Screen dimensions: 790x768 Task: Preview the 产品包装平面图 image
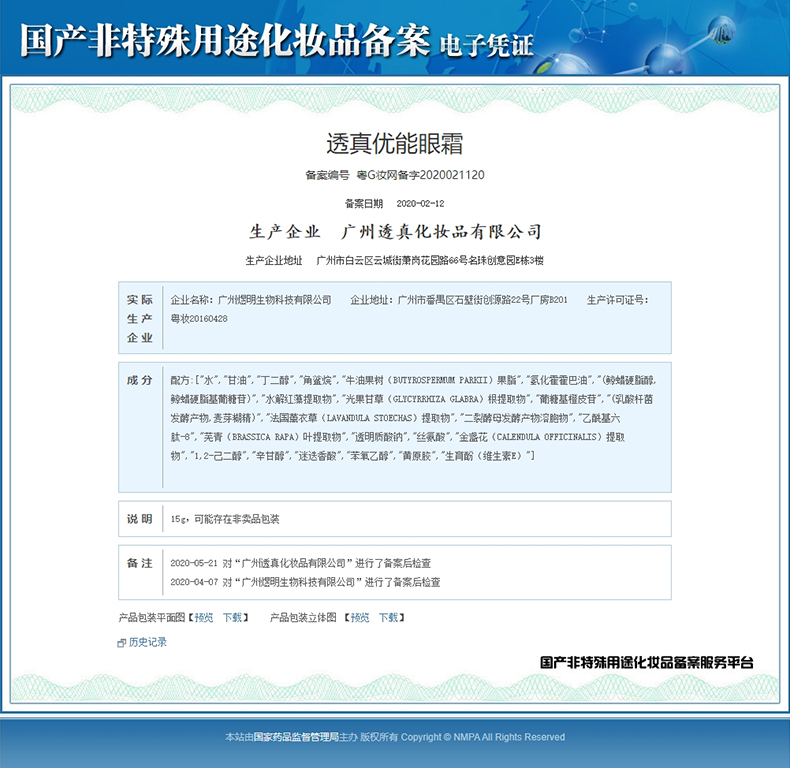click(204, 617)
